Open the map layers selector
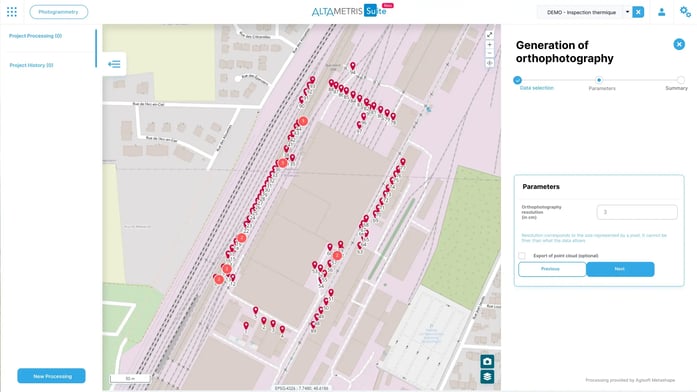This screenshot has width=697, height=392. click(487, 377)
